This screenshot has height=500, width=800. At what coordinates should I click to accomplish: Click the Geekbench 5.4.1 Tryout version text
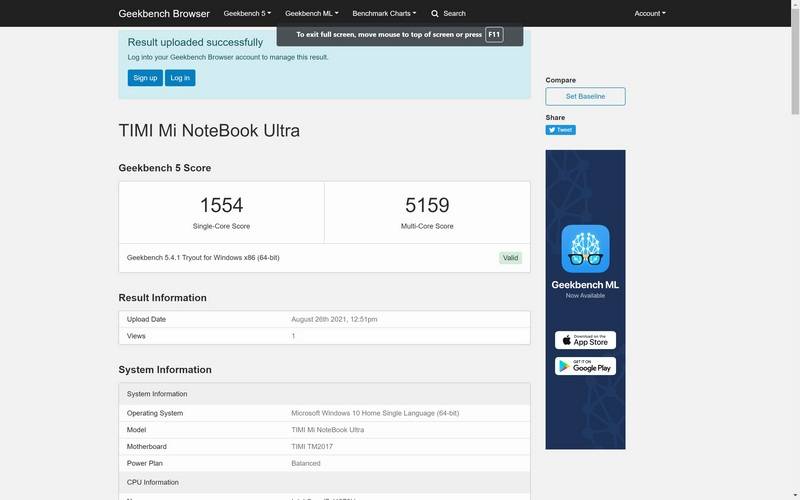click(203, 258)
